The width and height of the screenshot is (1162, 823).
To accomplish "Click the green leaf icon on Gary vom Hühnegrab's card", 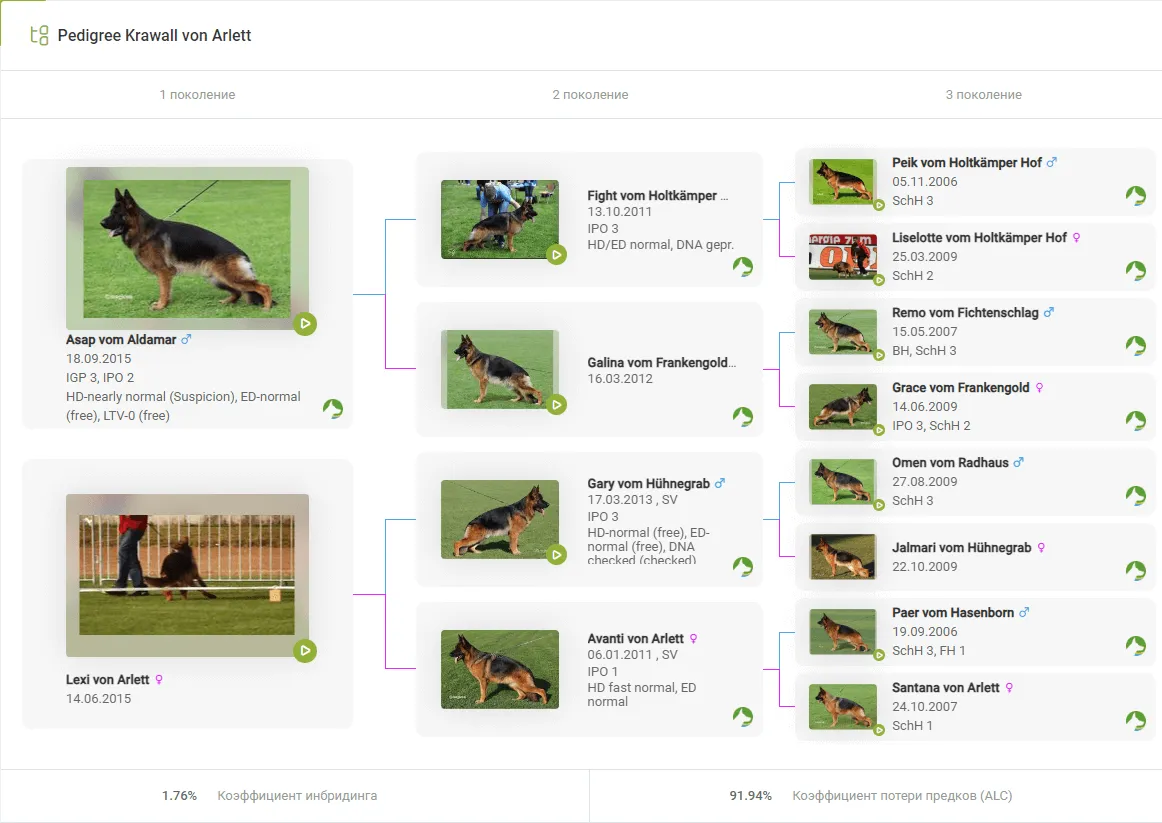I will click(742, 567).
